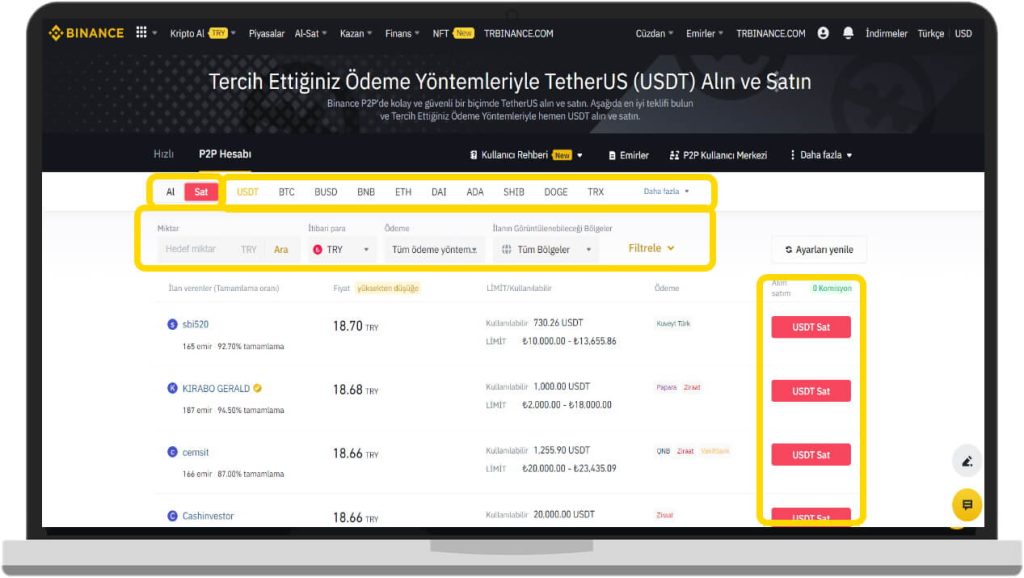Sort price by yüksekten düşüğe
This screenshot has width=1024, height=578.
coord(388,288)
